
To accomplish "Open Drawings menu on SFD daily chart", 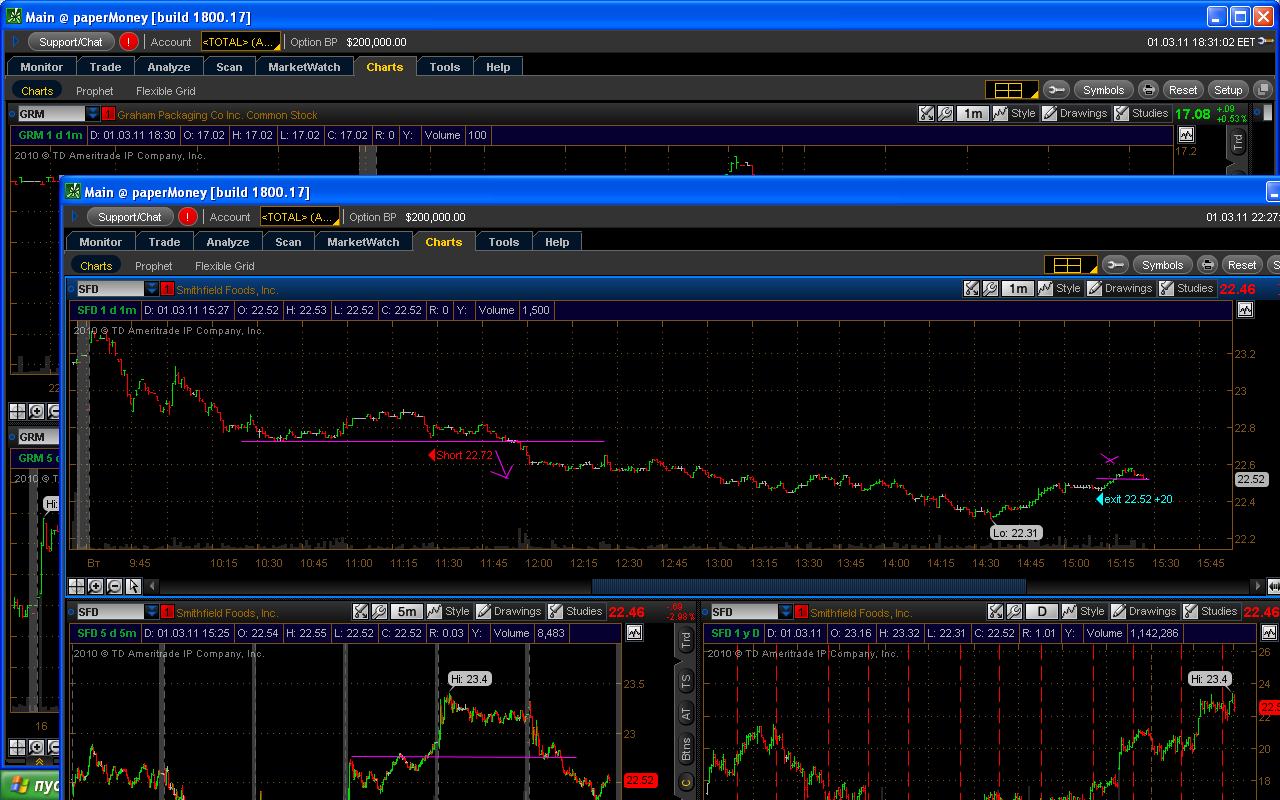I will (x=1144, y=611).
